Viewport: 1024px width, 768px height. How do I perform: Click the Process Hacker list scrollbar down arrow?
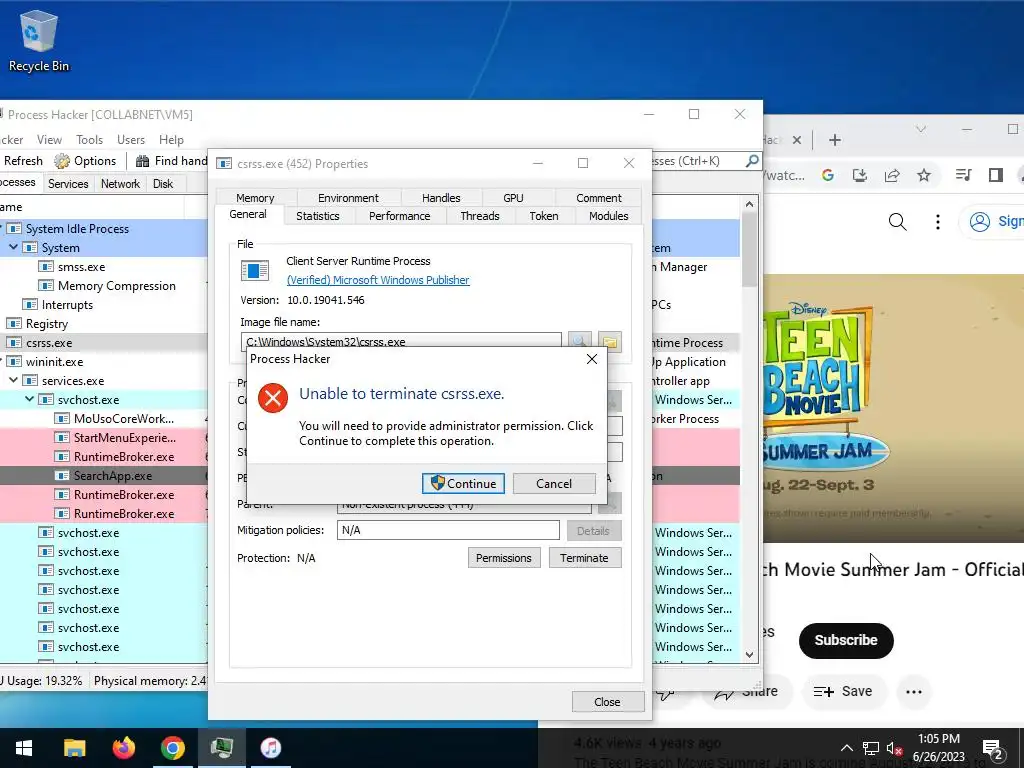click(750, 654)
